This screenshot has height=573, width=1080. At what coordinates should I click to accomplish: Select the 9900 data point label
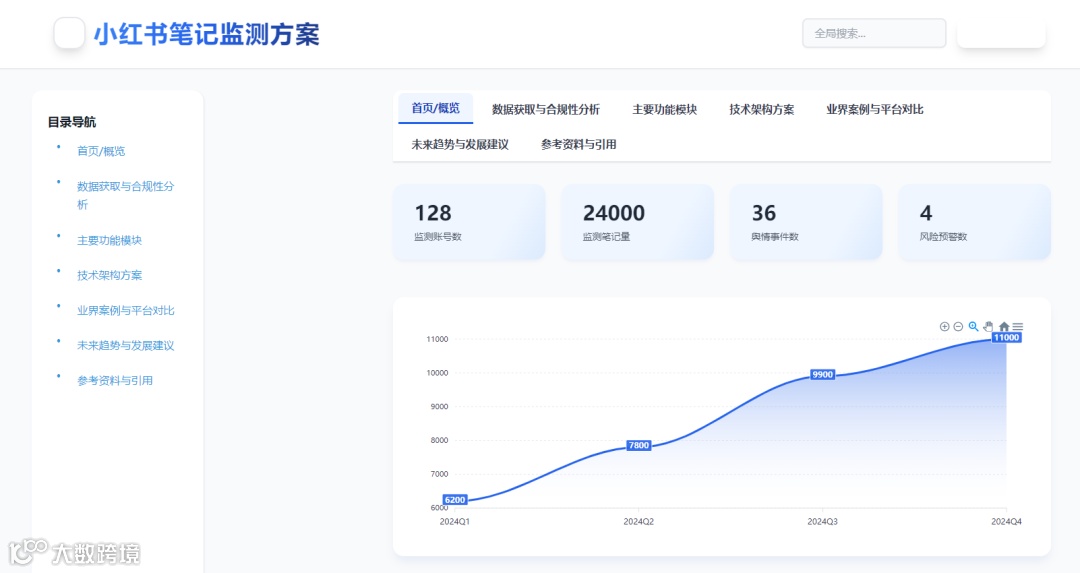point(822,375)
